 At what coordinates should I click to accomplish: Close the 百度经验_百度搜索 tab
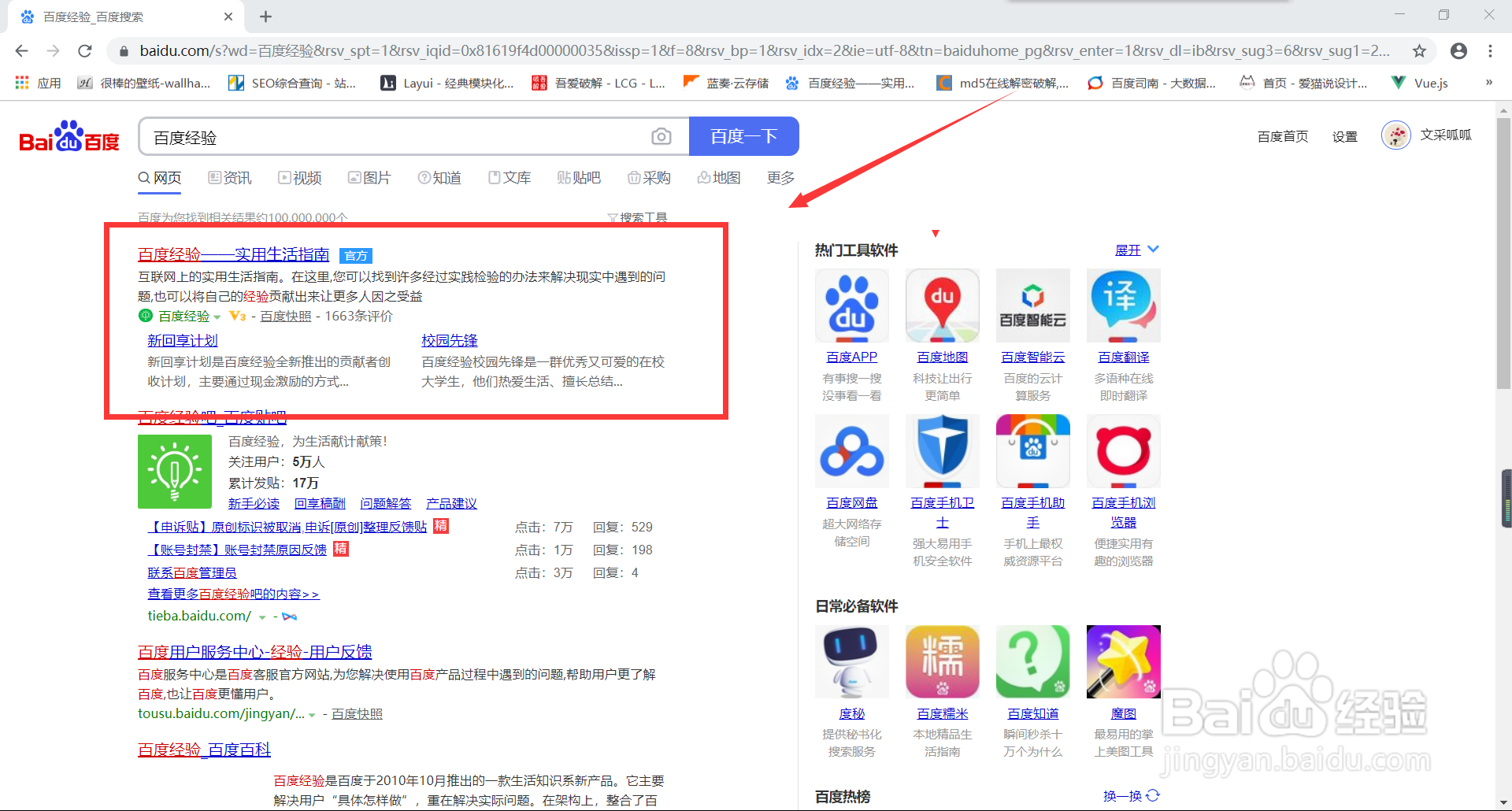point(228,17)
